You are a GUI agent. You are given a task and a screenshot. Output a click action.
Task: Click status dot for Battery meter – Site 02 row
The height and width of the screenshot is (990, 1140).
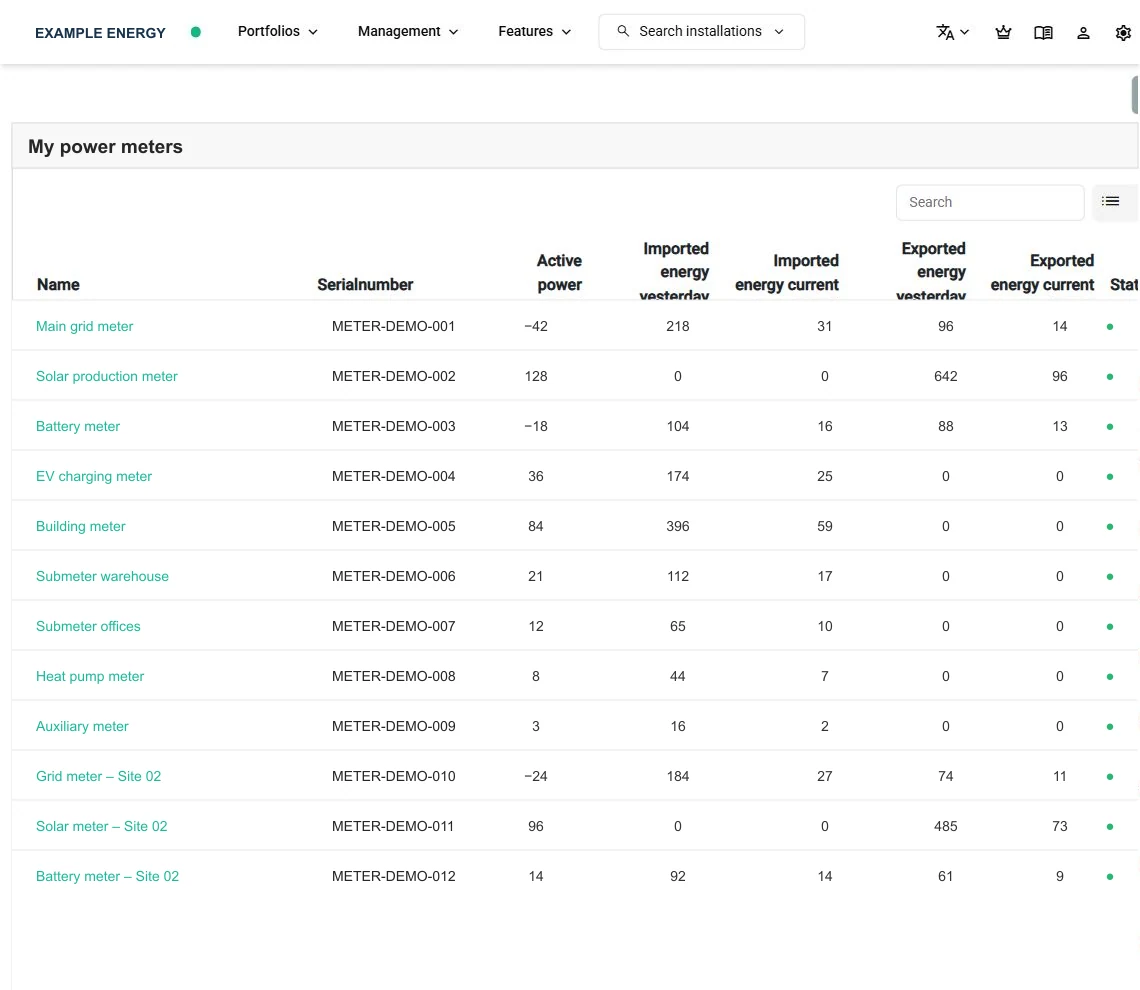[x=1109, y=877]
